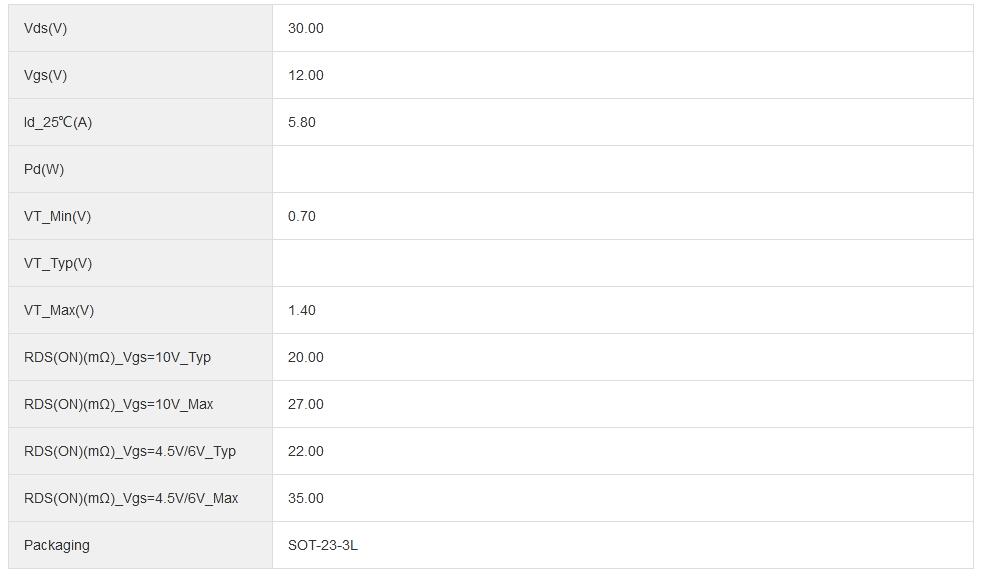The width and height of the screenshot is (984, 578).
Task: Click the VT_Min(V) row label
Action: click(x=57, y=216)
